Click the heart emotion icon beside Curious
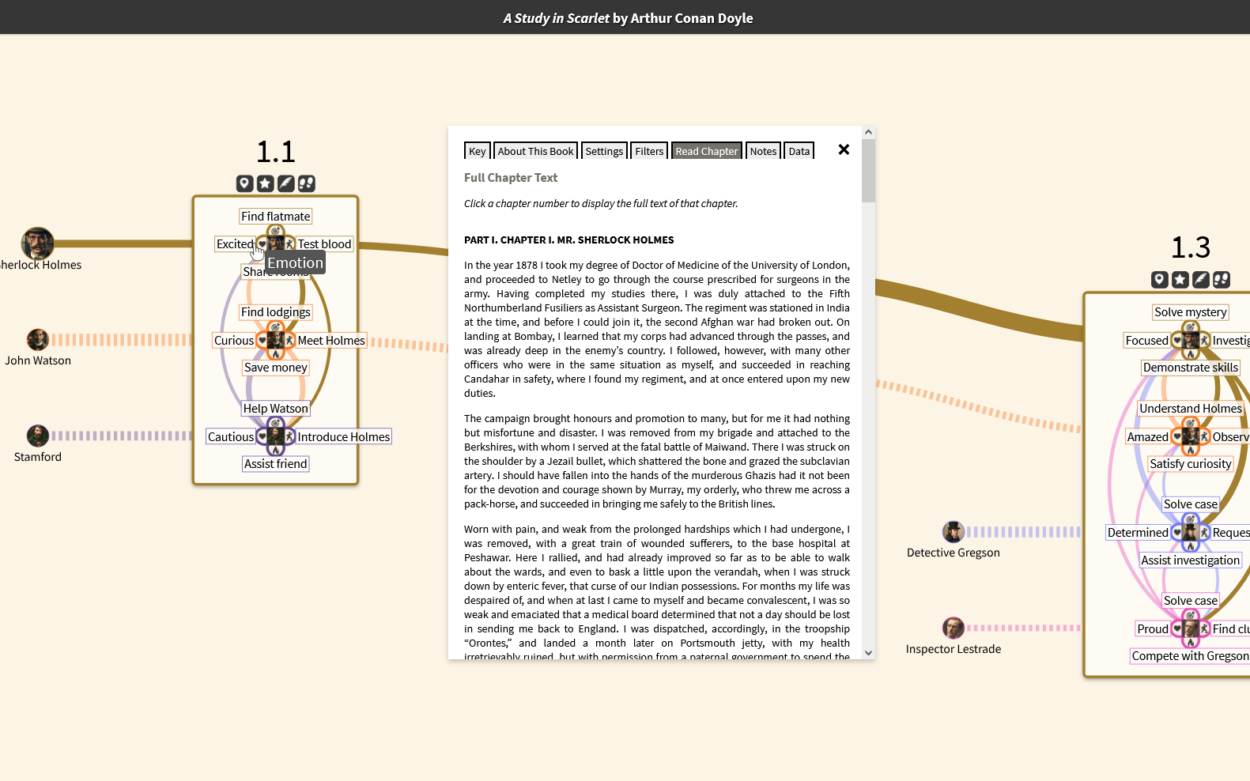Screen dimensions: 1250x781 click(263, 341)
